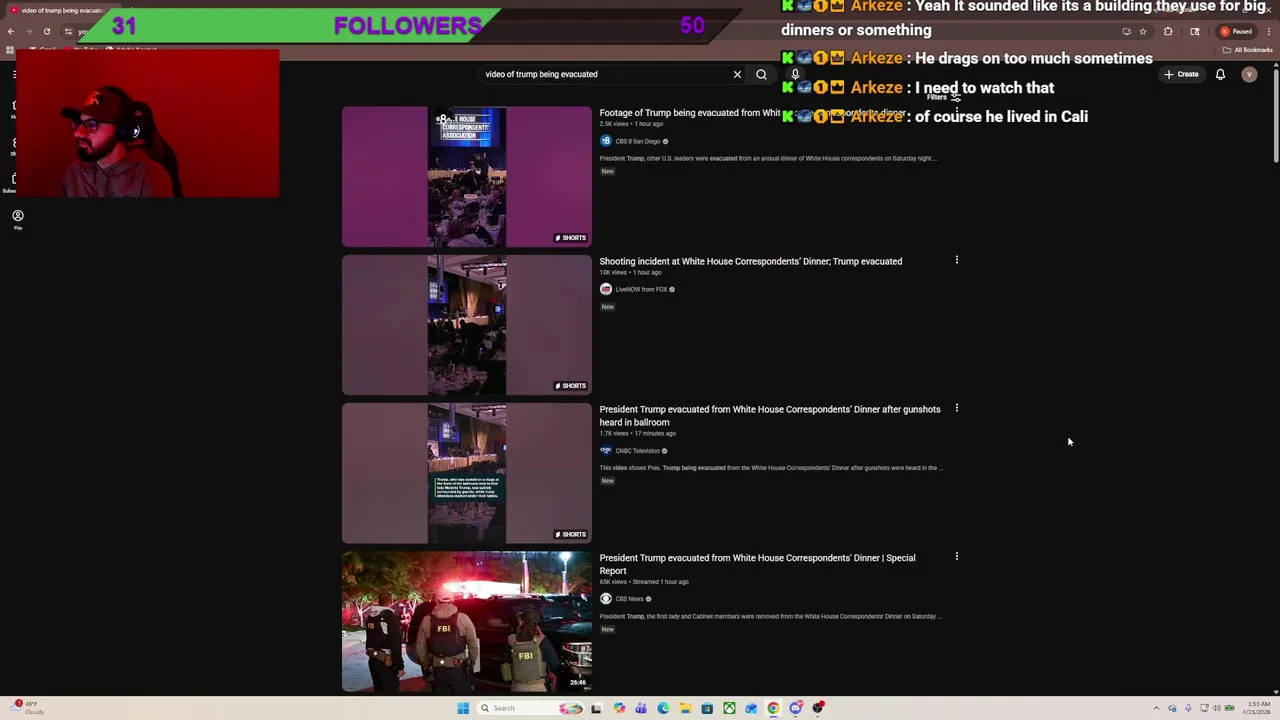Viewport: 1280px width, 720px height.
Task: Visit CBS News channel
Action: pyautogui.click(x=629, y=599)
